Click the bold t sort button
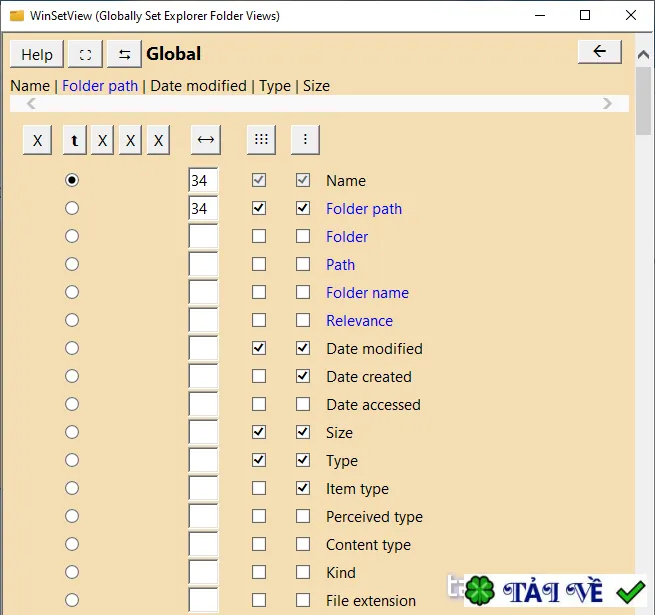Screen dimensions: 655x615 75,140
